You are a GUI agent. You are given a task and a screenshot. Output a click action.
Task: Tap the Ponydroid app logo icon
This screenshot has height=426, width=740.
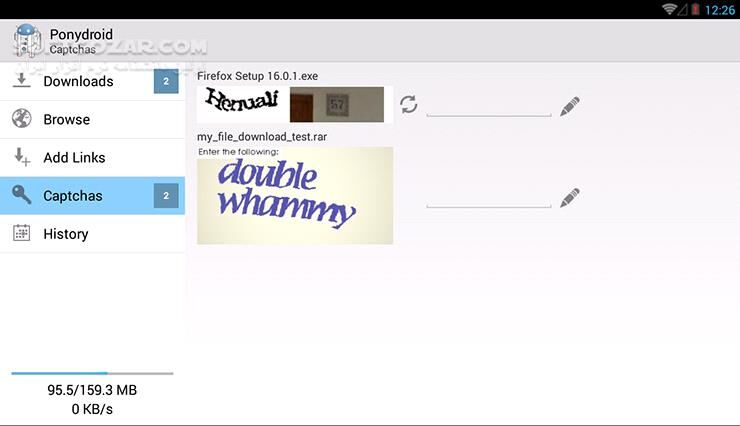click(x=25, y=41)
